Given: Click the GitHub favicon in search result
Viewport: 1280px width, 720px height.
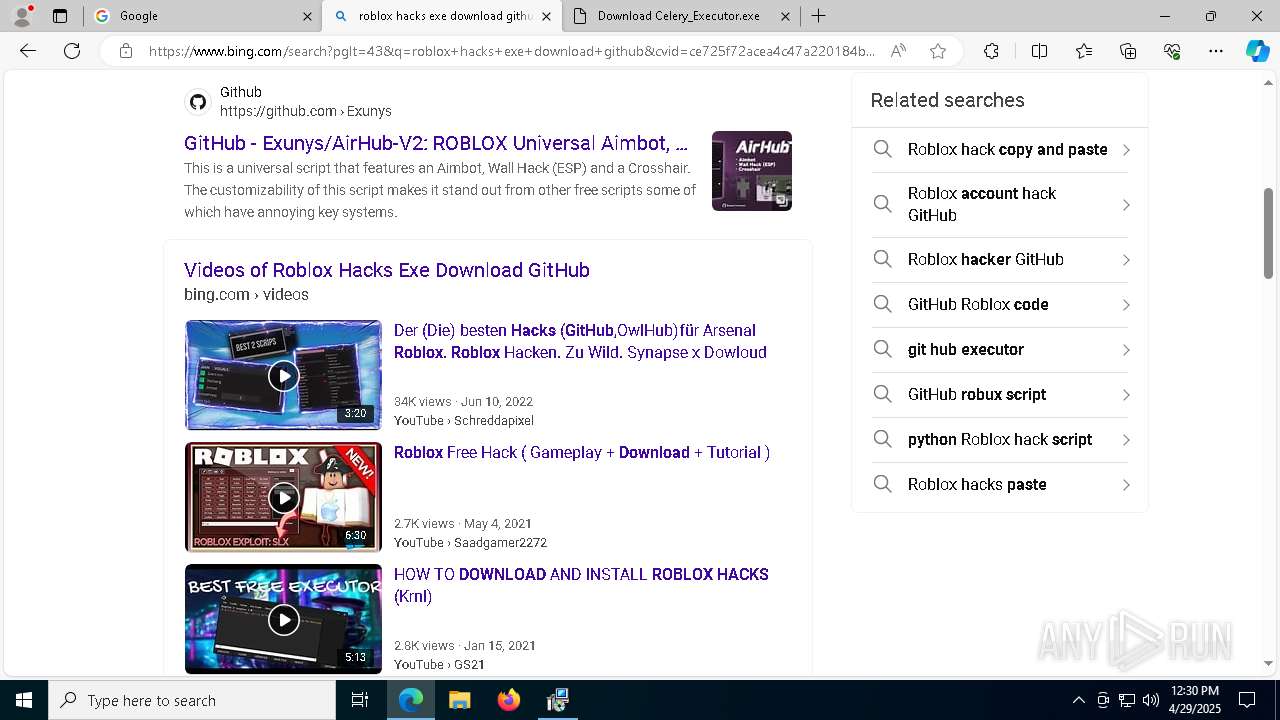Looking at the screenshot, I should tap(198, 102).
